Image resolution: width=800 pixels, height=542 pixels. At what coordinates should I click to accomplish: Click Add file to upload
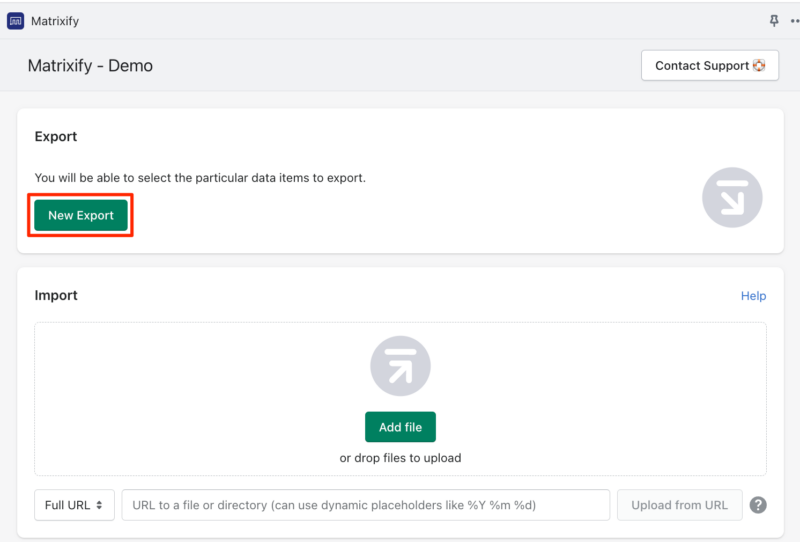click(x=401, y=427)
